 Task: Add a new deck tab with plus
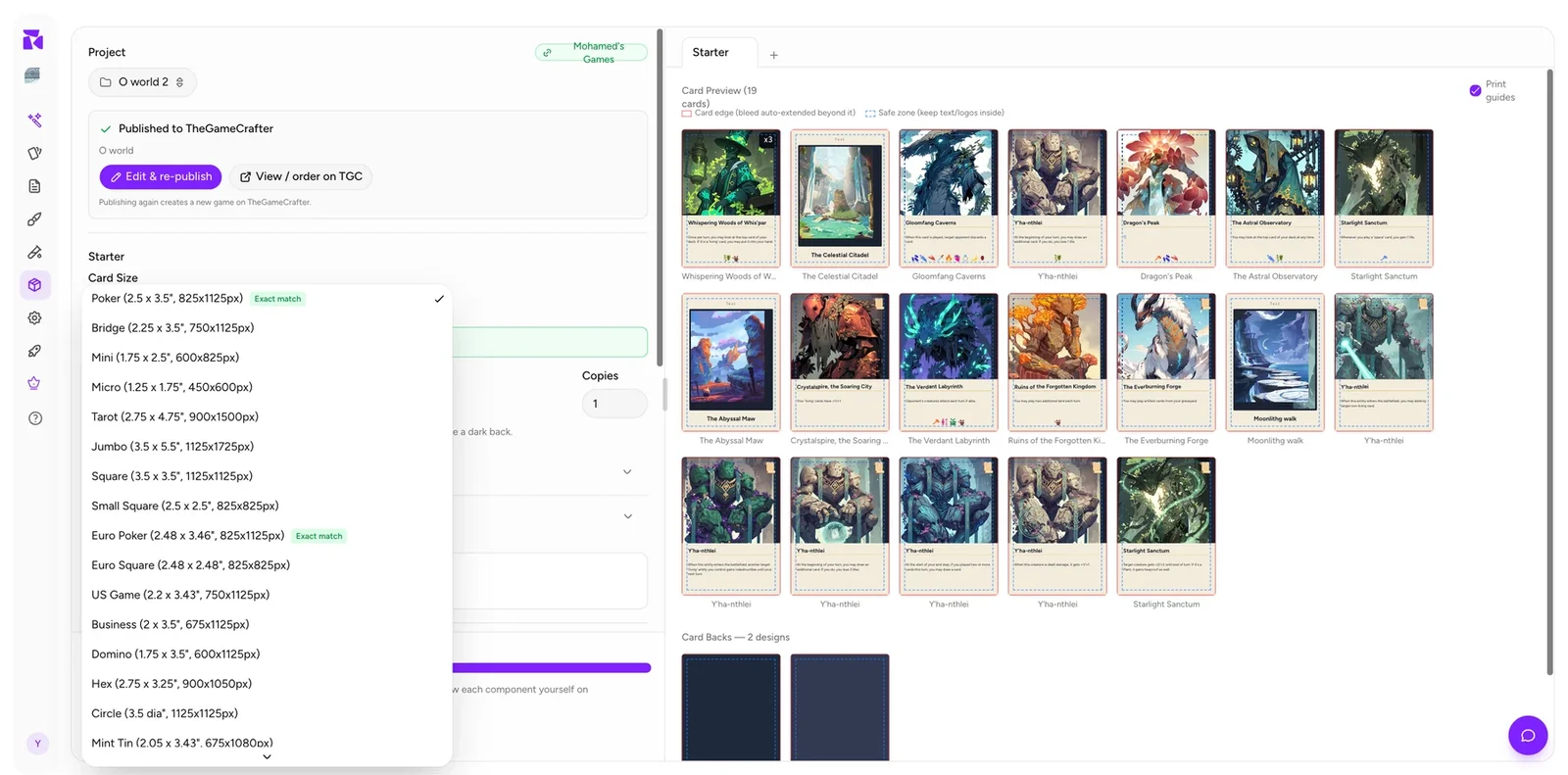774,55
